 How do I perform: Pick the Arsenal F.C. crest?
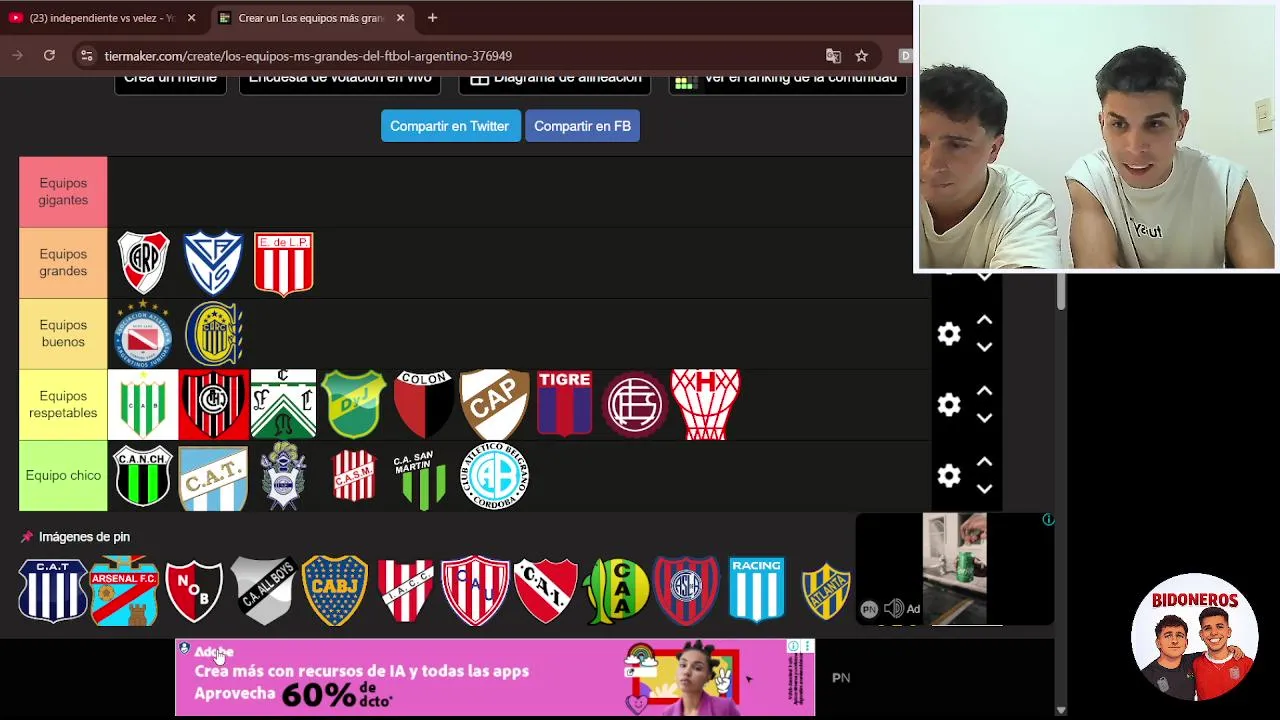coord(124,591)
